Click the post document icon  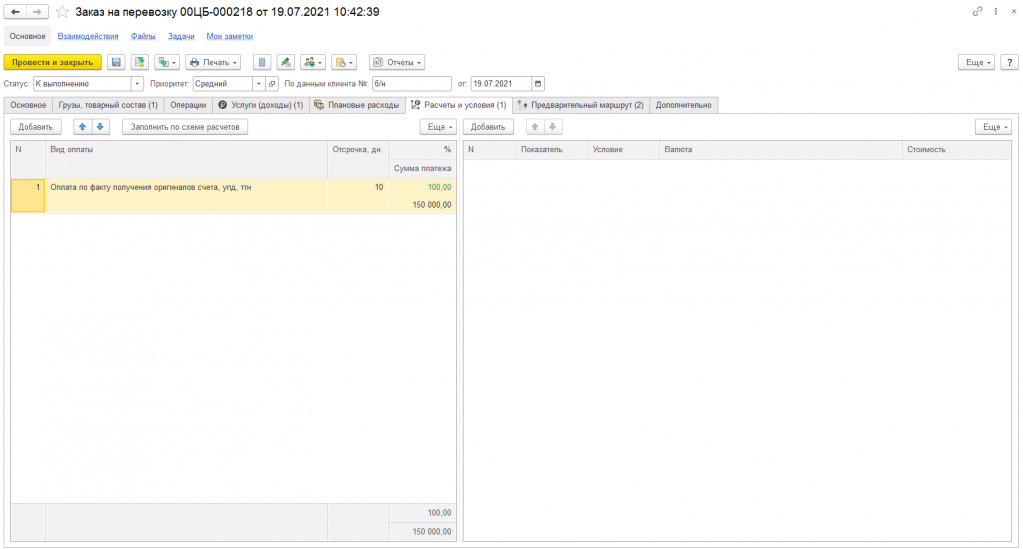(x=140, y=62)
